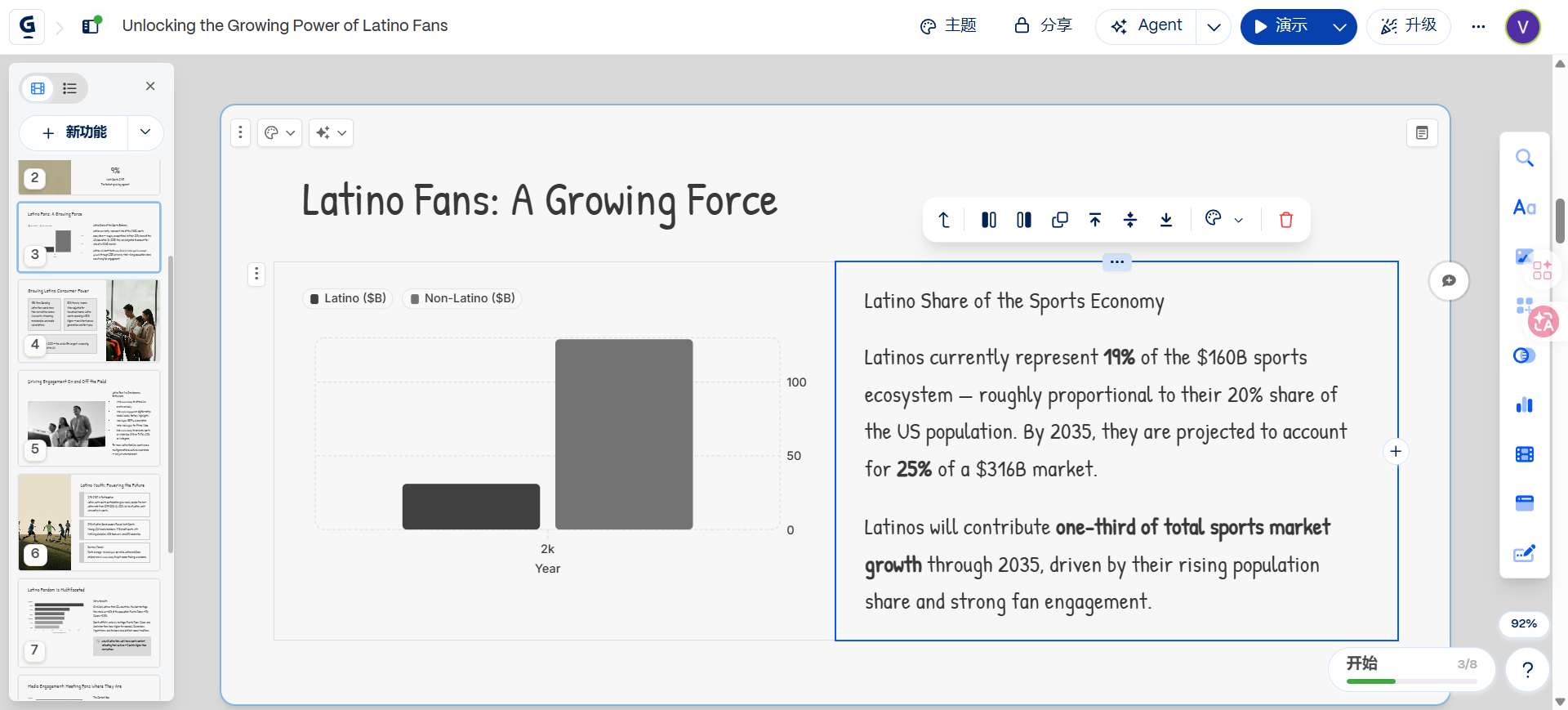Viewport: 1568px width, 710px height.
Task: Align the block content to bottom
Action: point(1166,220)
